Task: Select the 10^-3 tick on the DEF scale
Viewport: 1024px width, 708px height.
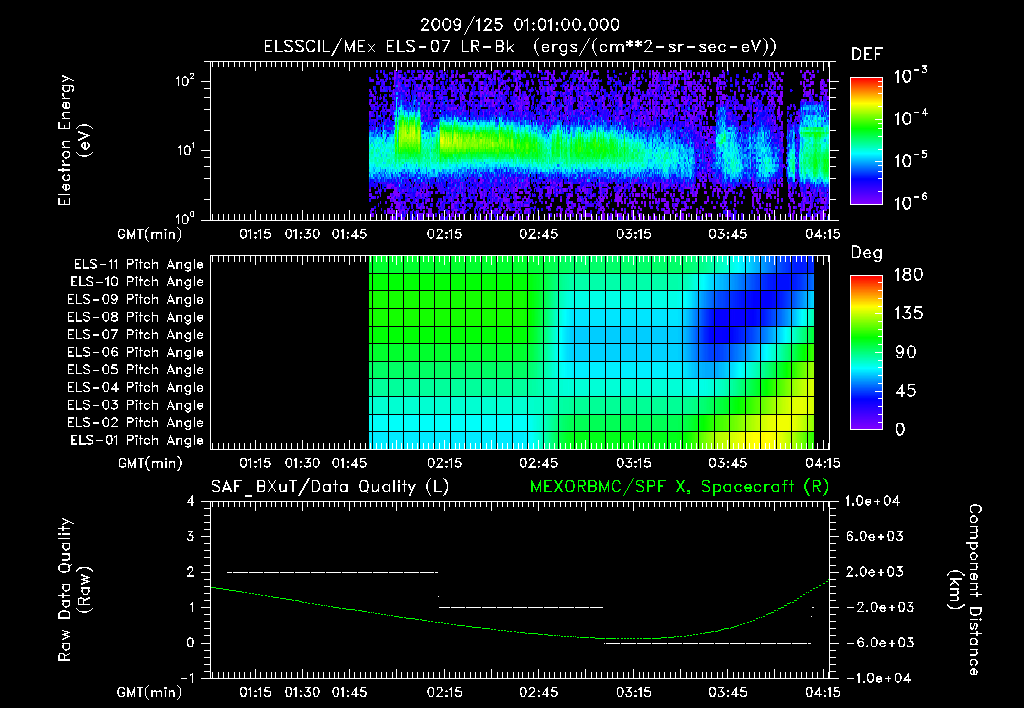Action: (910, 76)
